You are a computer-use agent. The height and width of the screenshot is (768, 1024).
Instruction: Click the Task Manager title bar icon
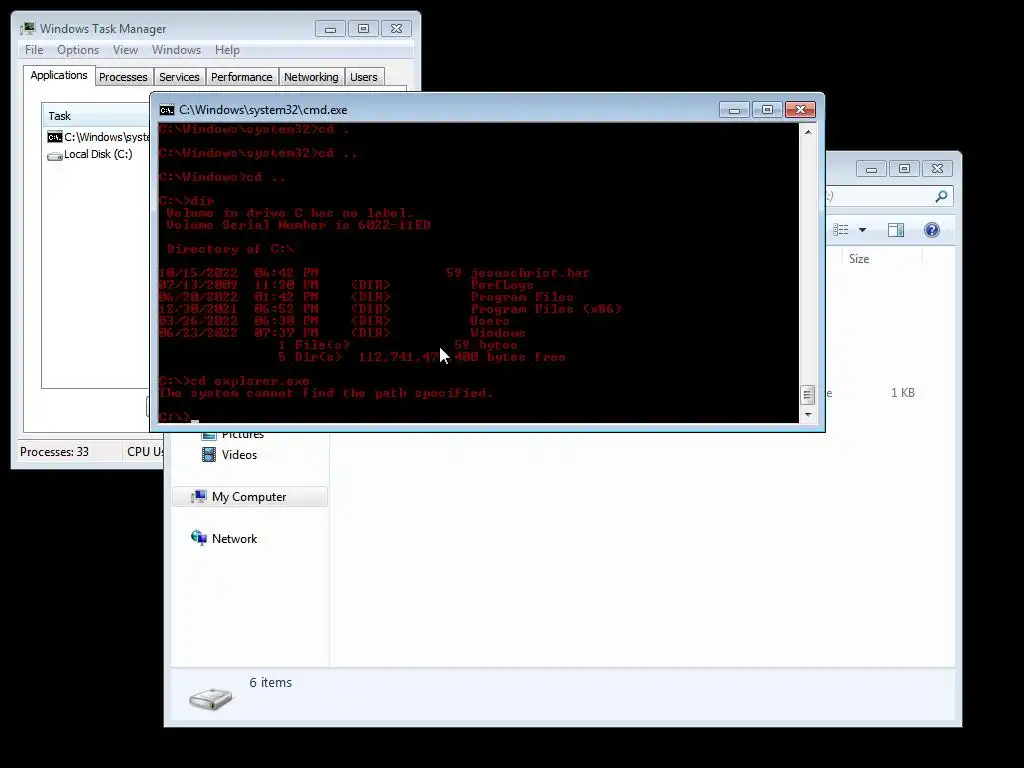tap(27, 29)
